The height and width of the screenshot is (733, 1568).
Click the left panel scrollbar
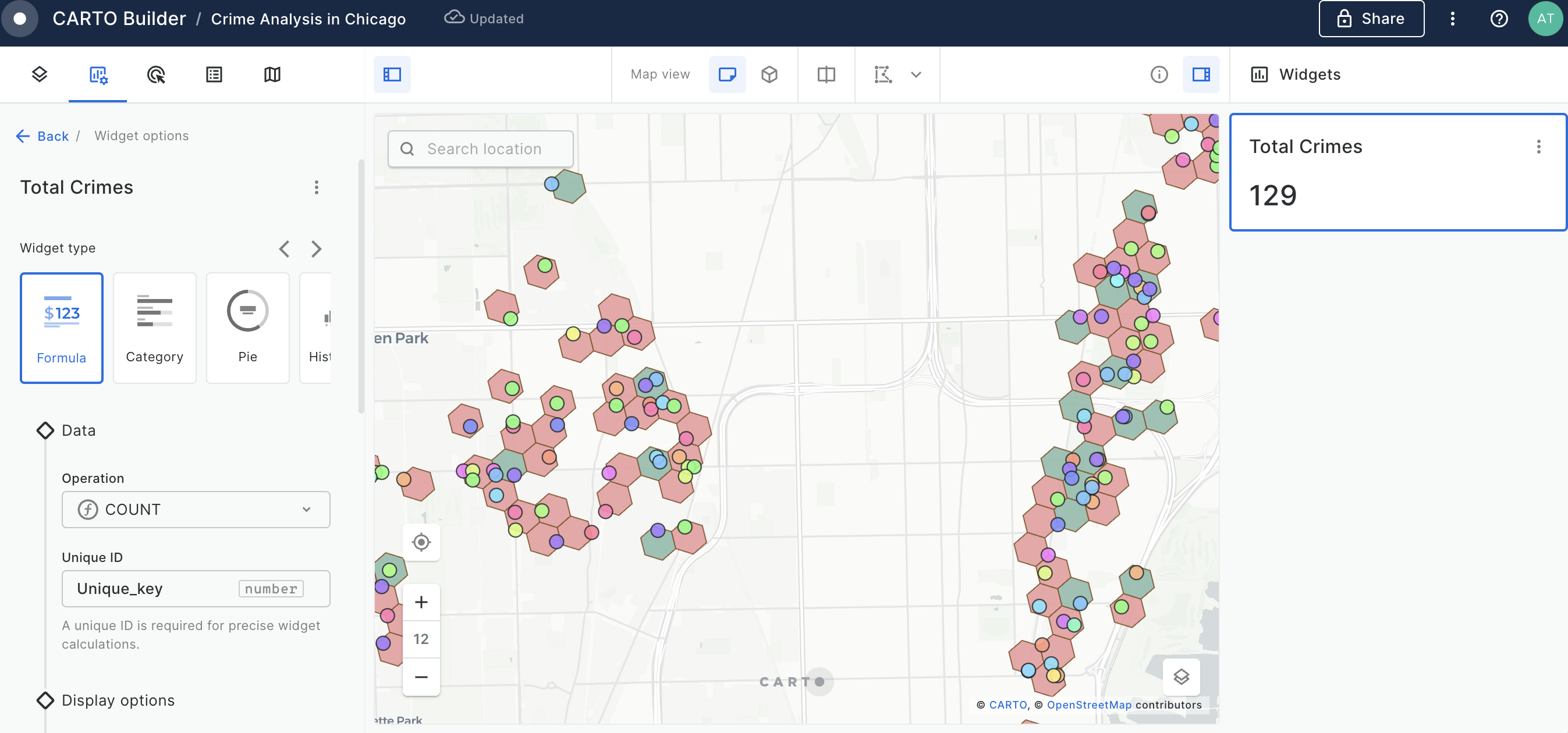(361, 286)
